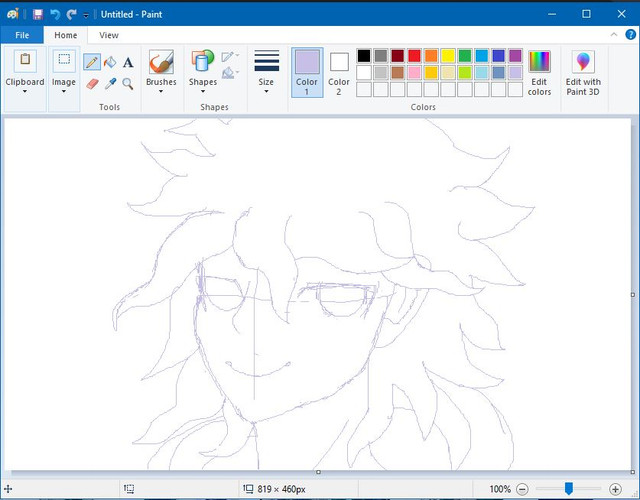Image resolution: width=640 pixels, height=500 pixels.
Task: Choose the green color swatch
Action: (x=464, y=56)
